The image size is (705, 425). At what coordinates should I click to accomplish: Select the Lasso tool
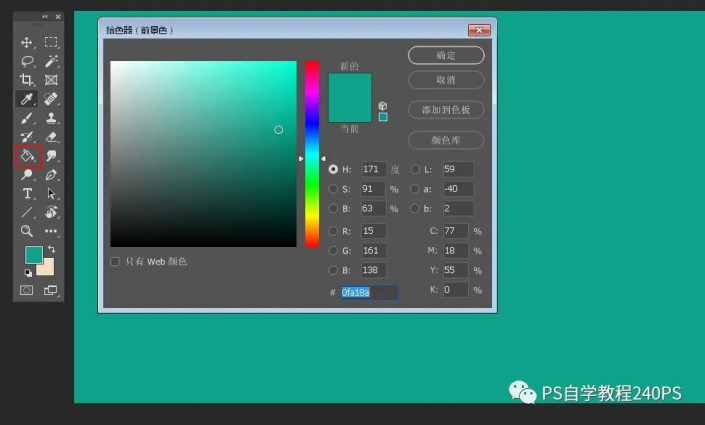point(27,61)
